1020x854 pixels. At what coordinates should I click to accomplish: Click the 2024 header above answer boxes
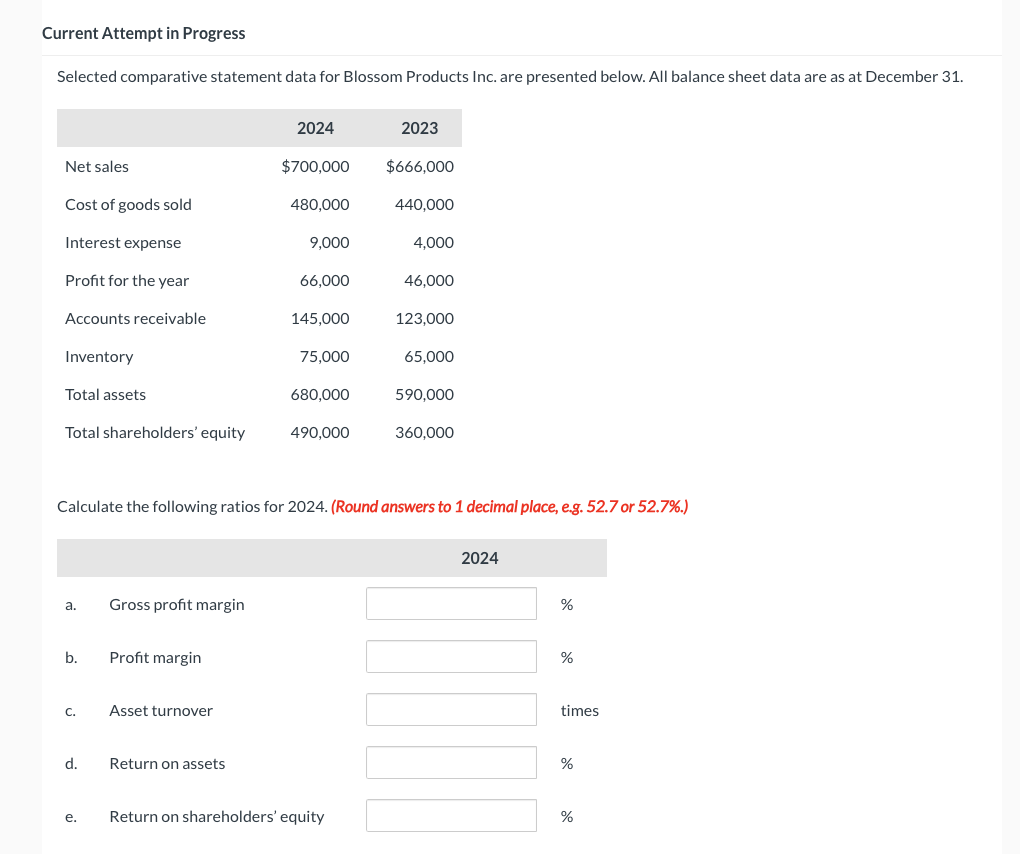pos(480,557)
